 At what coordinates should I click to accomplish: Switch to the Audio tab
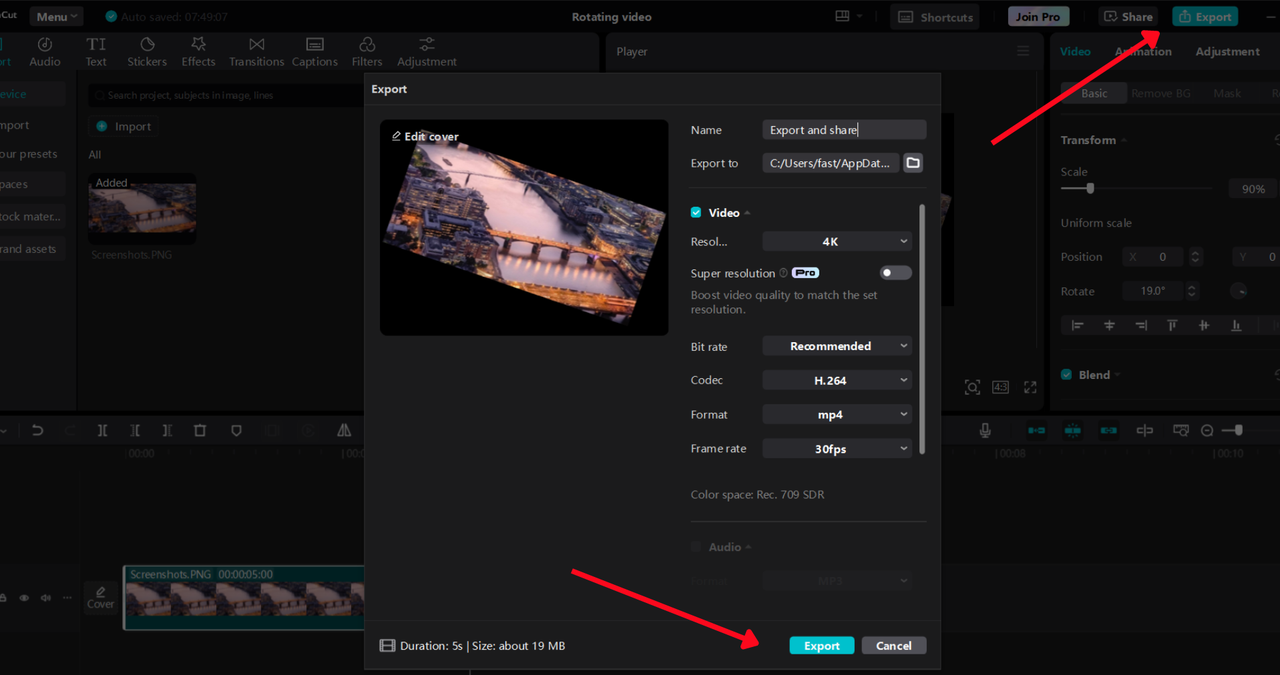(x=45, y=52)
